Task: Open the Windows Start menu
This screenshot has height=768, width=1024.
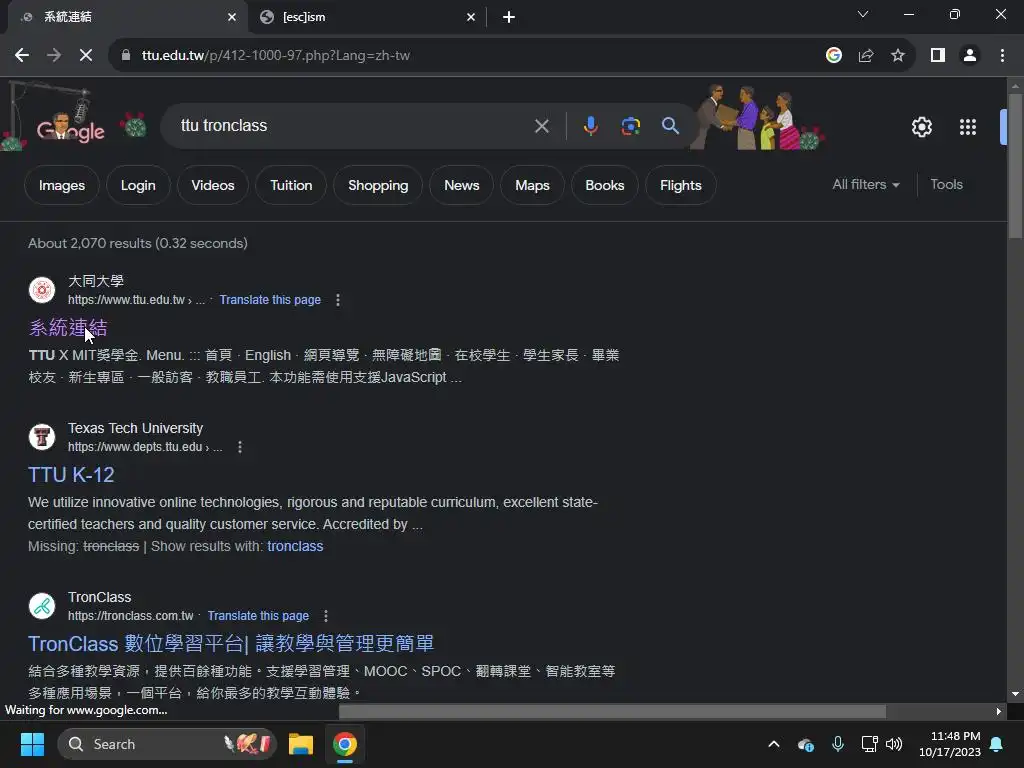Action: [32, 744]
